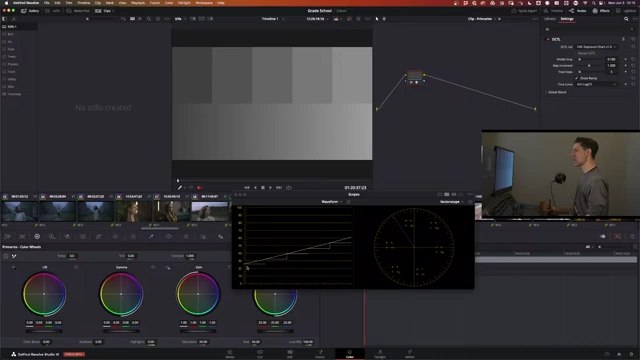Select the corrector node in node graph

coord(415,77)
